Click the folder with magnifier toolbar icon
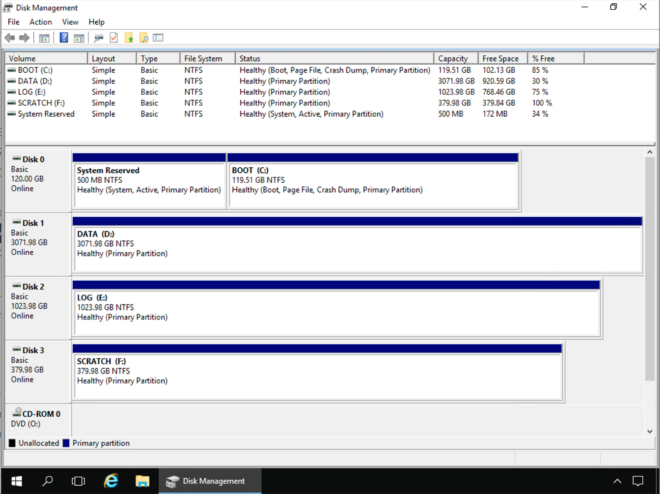 (143, 38)
